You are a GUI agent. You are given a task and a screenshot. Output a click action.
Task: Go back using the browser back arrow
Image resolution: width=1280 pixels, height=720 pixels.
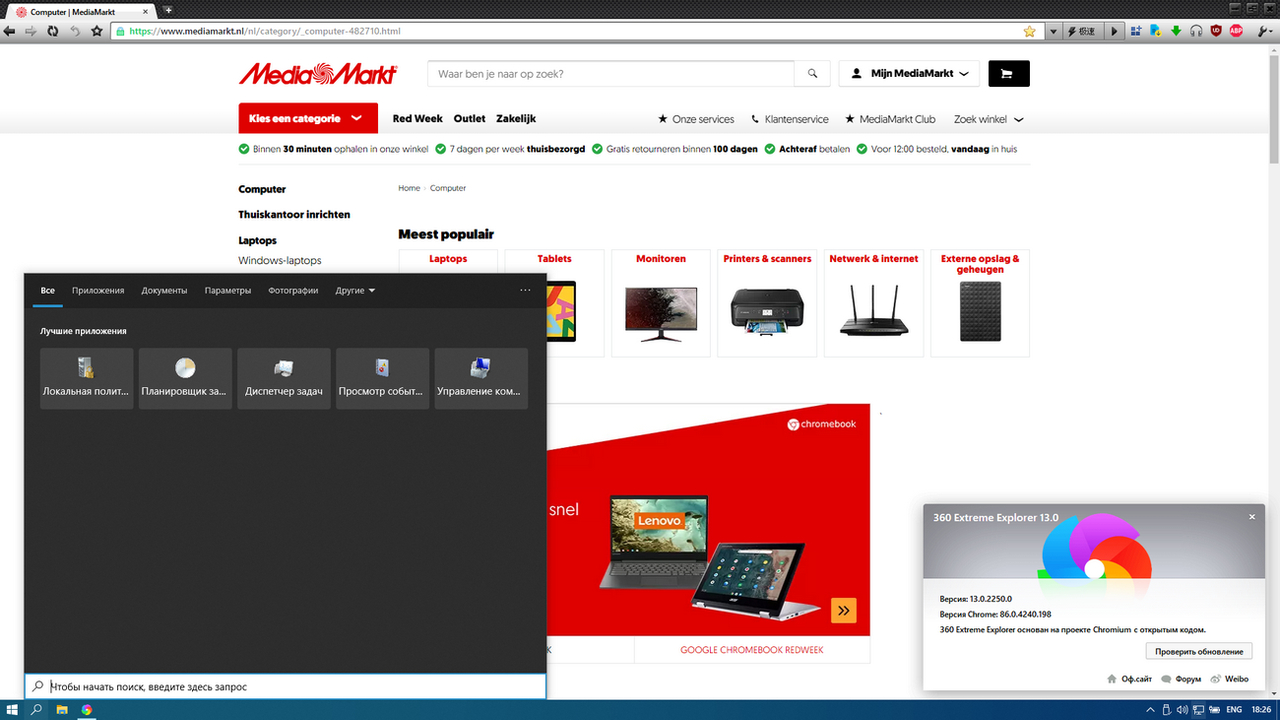coord(9,31)
